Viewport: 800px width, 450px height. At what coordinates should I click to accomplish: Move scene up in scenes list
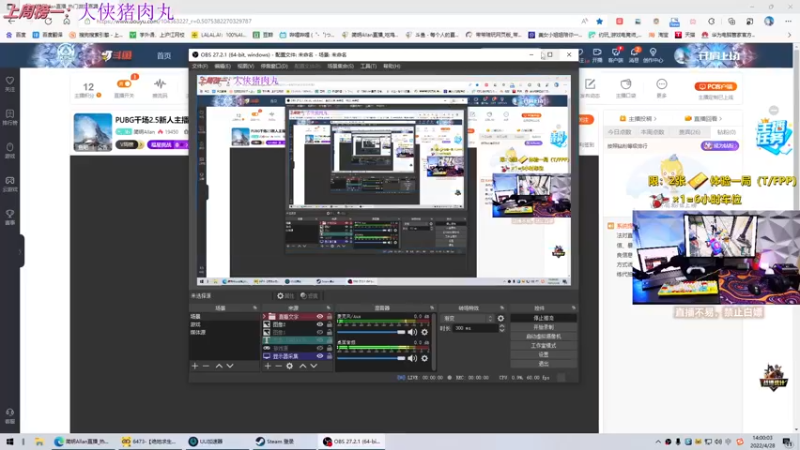pyautogui.click(x=219, y=366)
